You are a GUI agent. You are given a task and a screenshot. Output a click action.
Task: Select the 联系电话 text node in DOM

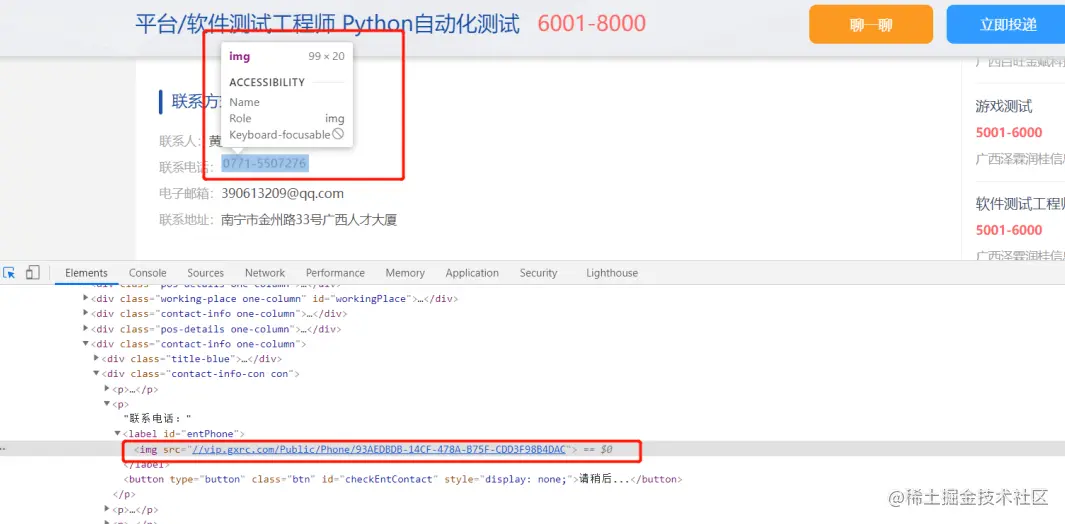pos(158,418)
